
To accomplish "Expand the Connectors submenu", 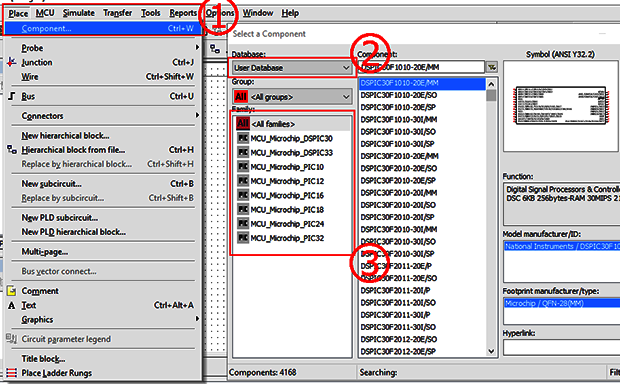I will pos(104,116).
